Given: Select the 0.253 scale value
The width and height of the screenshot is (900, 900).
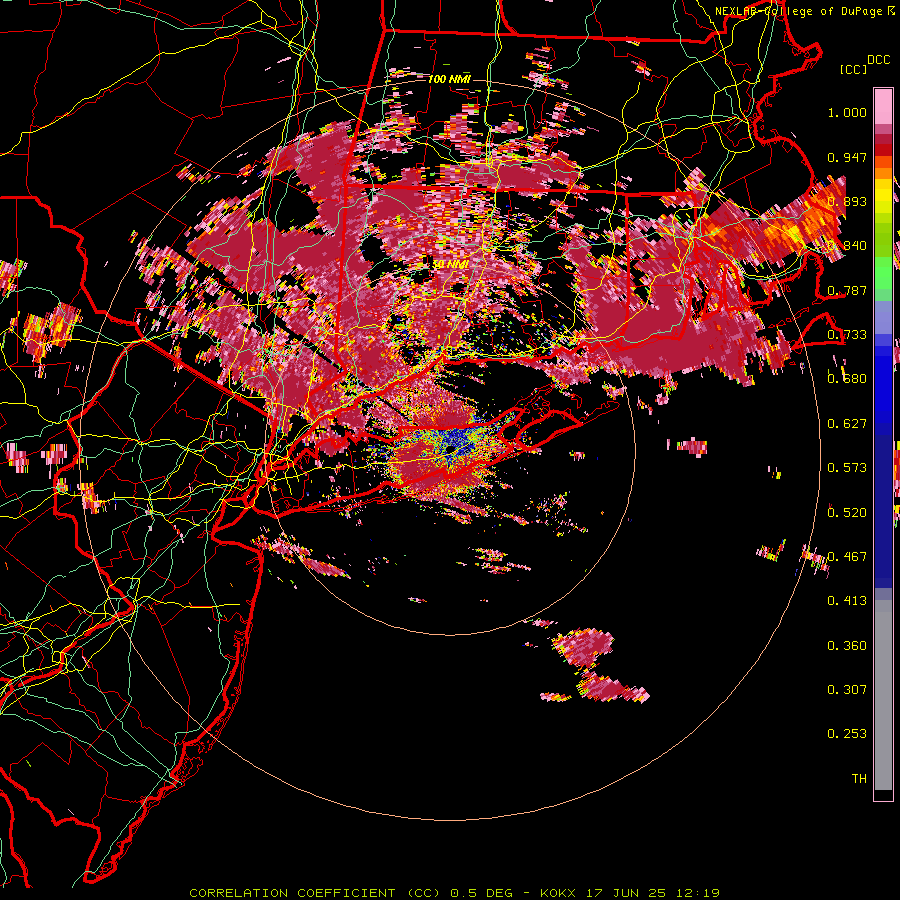Looking at the screenshot, I should pyautogui.click(x=847, y=734).
